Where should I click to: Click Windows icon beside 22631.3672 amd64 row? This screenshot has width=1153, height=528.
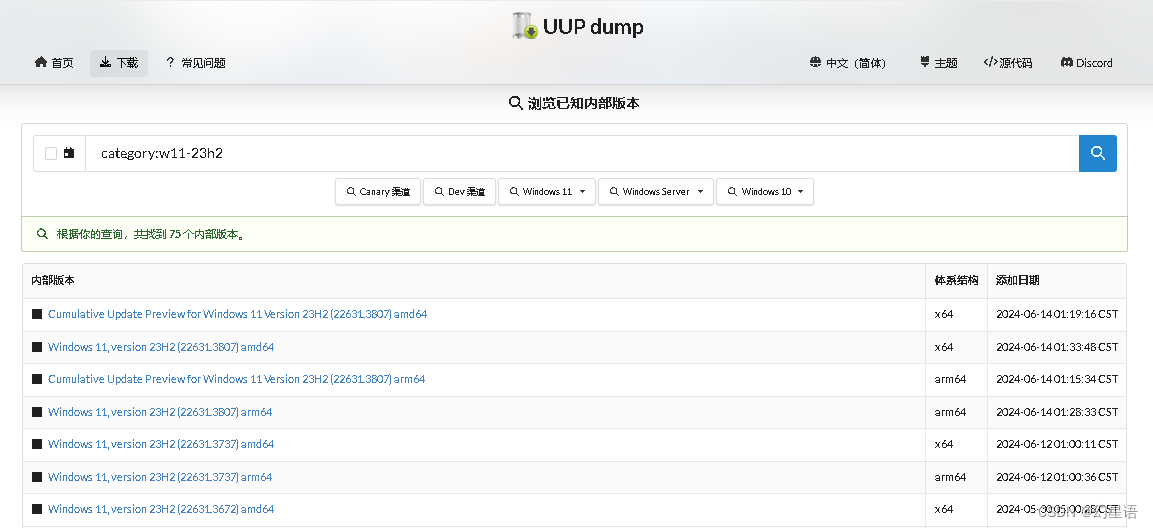37,509
